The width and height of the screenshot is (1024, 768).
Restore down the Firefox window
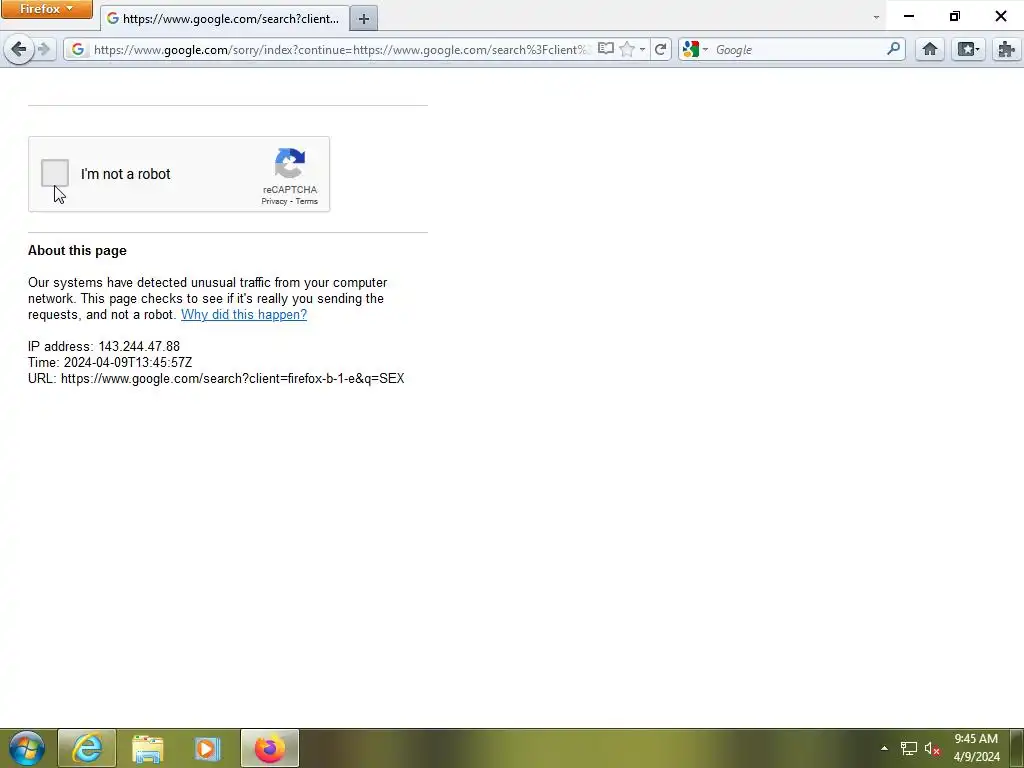tap(955, 16)
